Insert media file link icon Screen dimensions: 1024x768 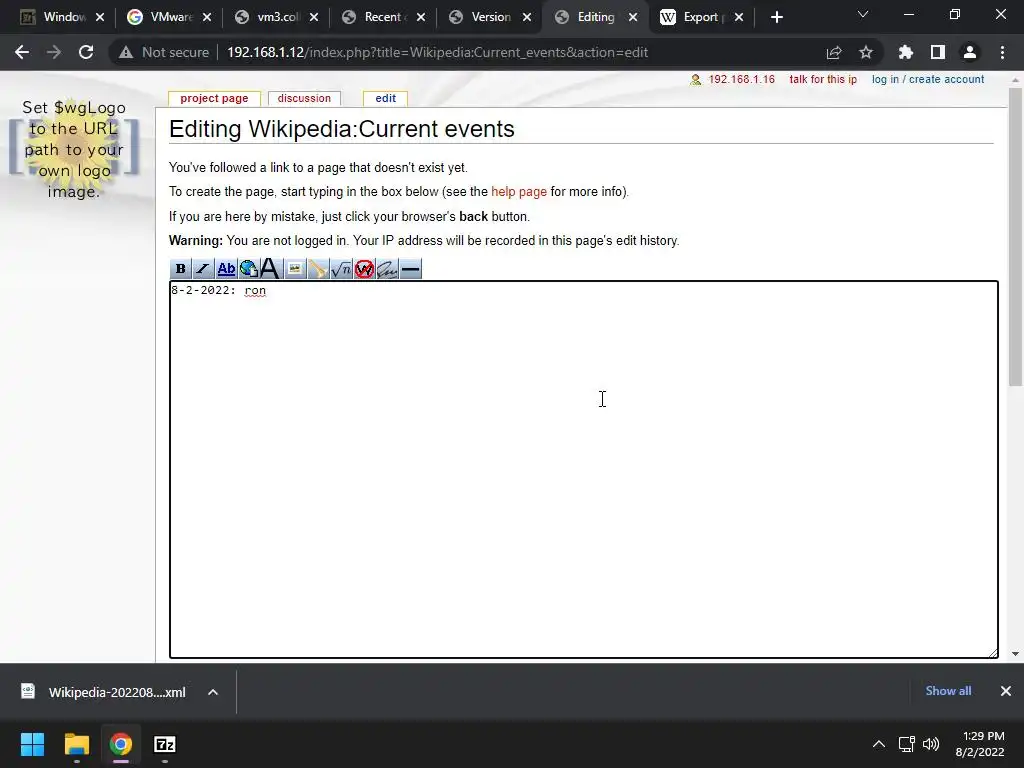pyautogui.click(x=318, y=269)
